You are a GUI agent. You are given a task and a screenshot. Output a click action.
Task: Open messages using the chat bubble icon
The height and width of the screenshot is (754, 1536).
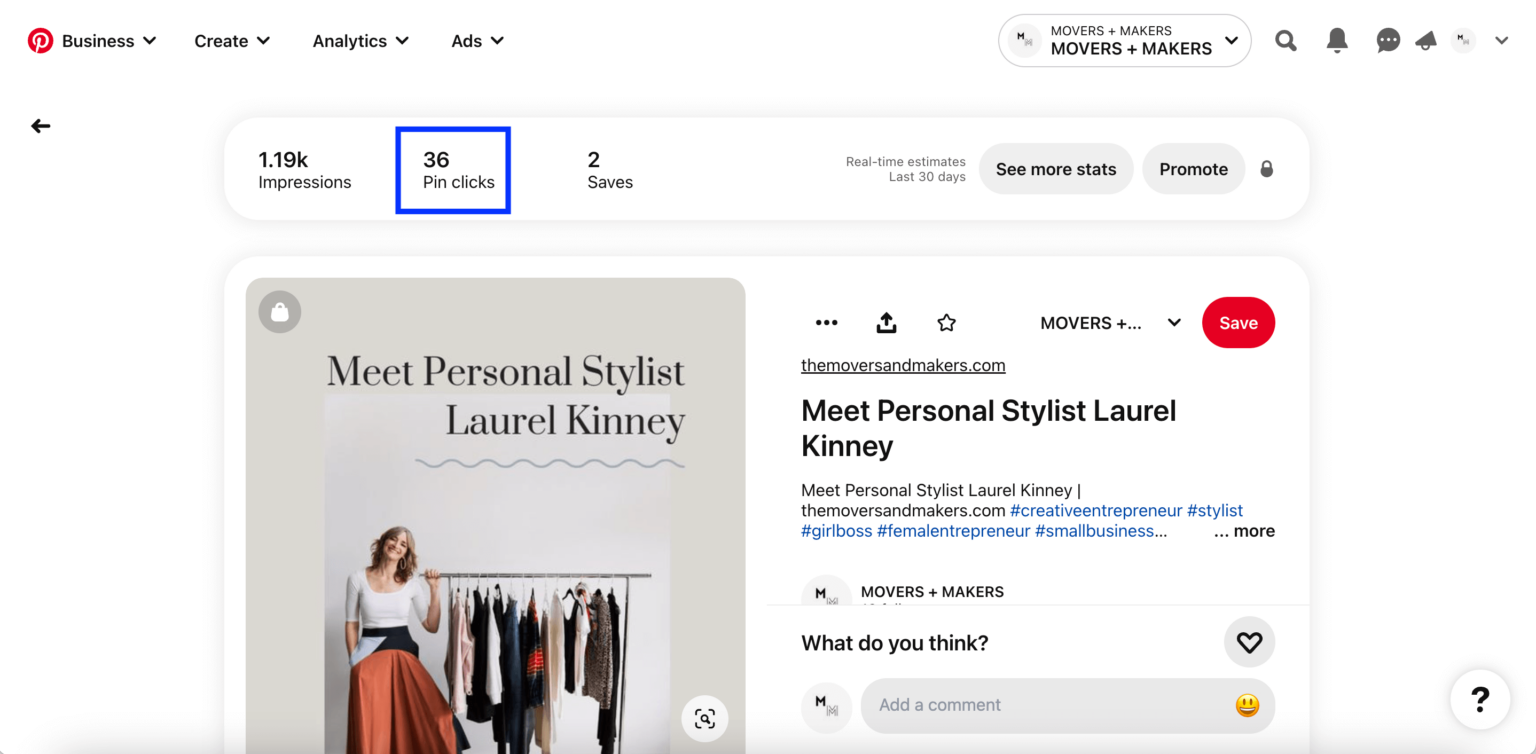(1388, 40)
